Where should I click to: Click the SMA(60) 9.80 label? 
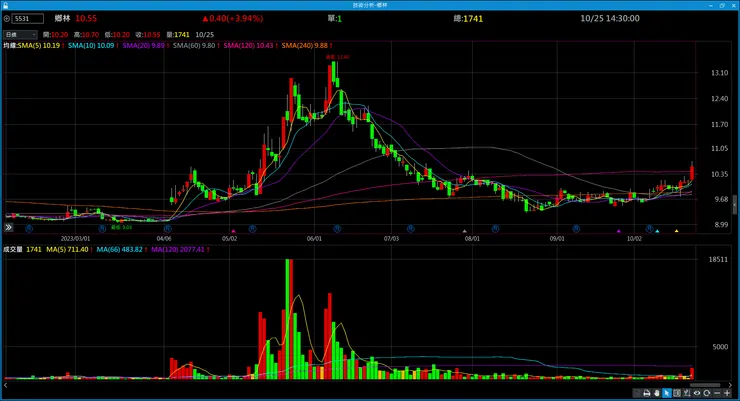pyautogui.click(x=194, y=45)
